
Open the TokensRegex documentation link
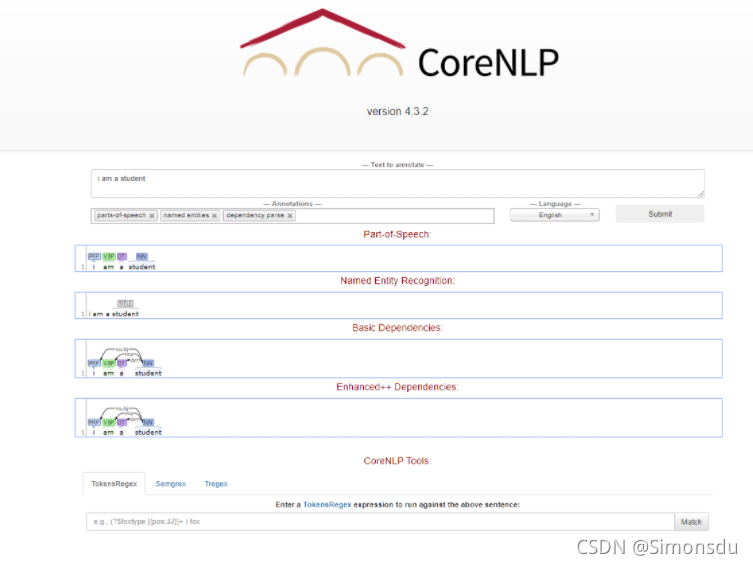coord(327,505)
